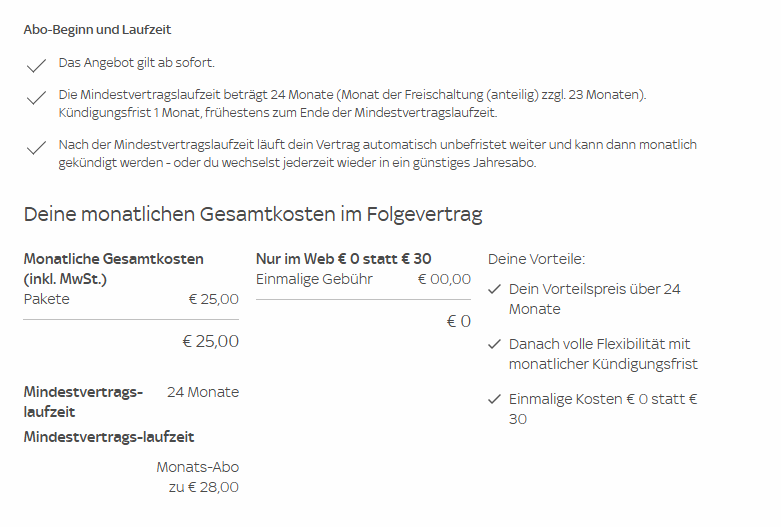Click the 'Pakete' row label
Viewport: 781px width, 527px height.
click(46, 299)
